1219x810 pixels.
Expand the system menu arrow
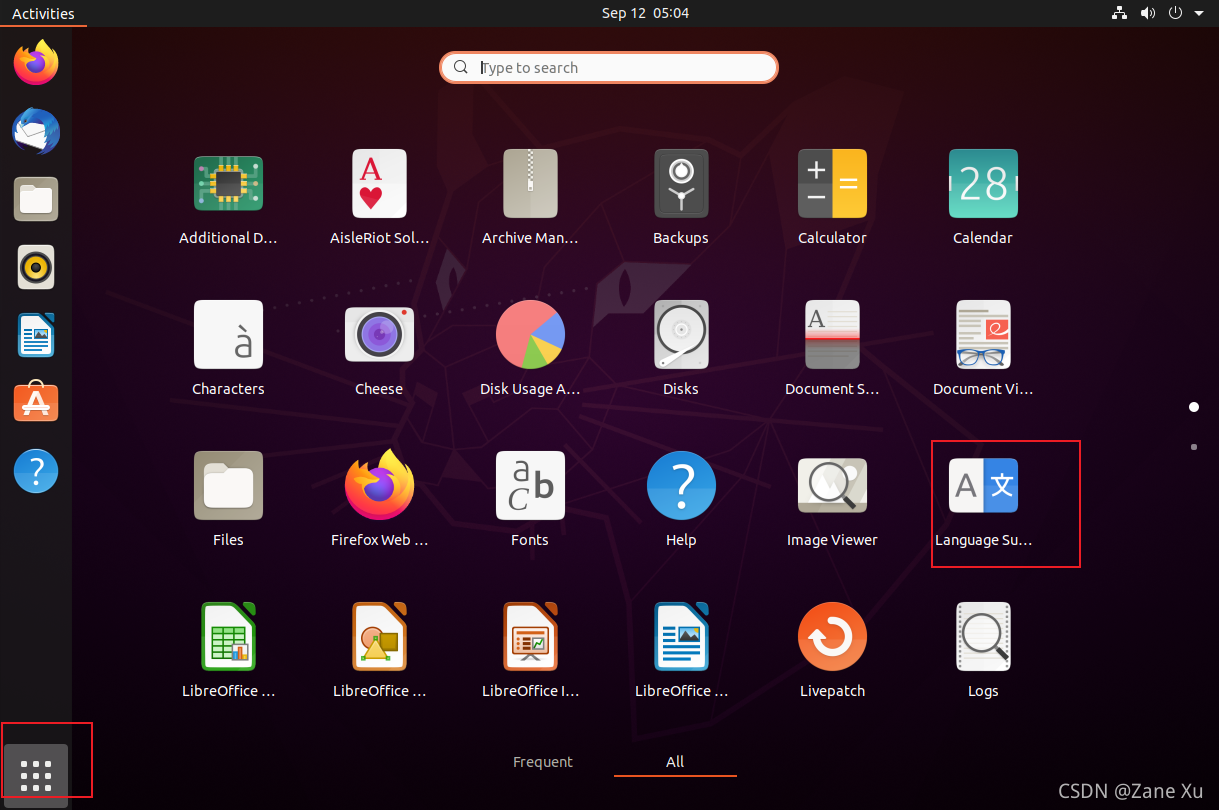(1199, 14)
